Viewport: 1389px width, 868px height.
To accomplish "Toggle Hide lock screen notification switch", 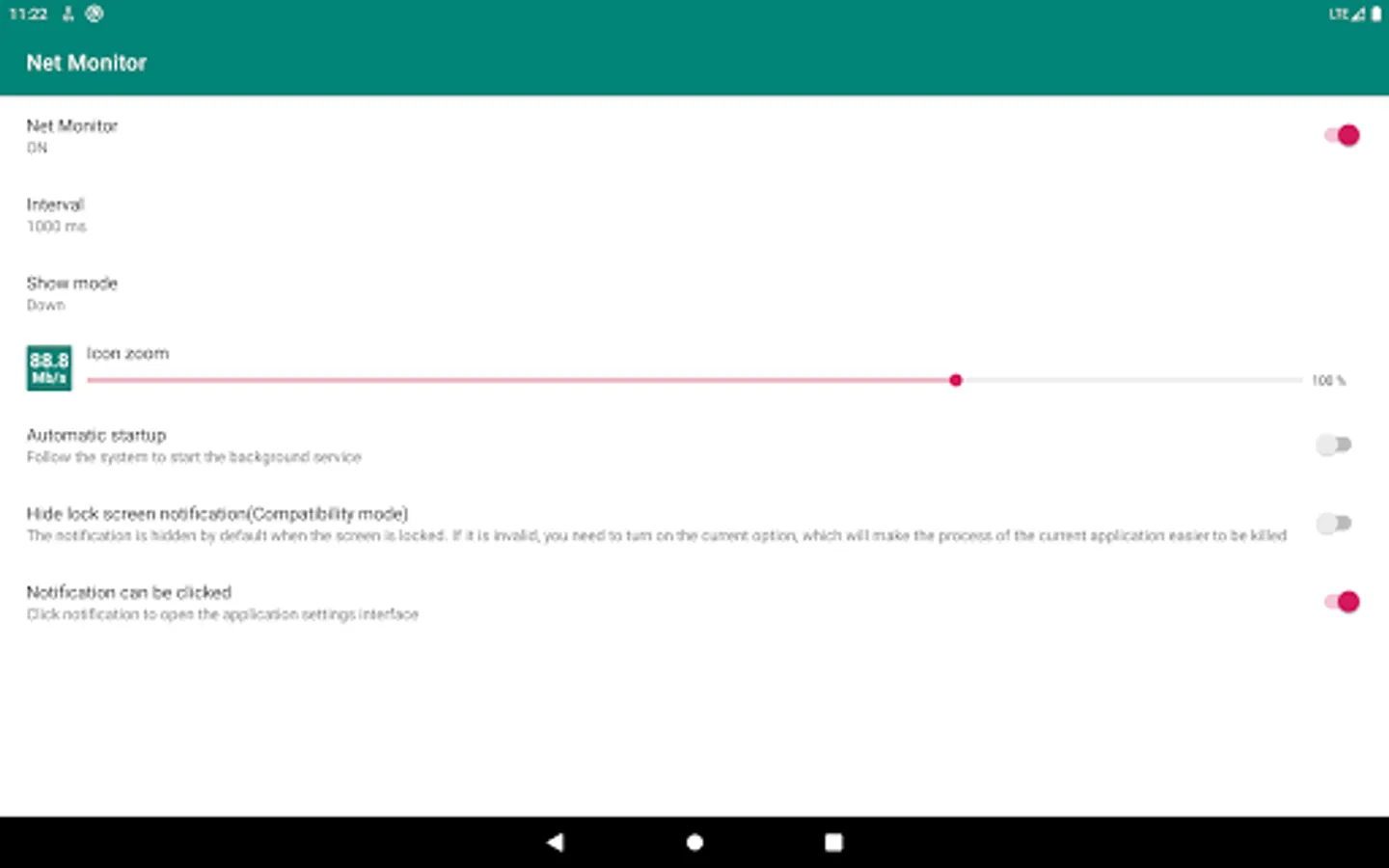I will click(x=1334, y=524).
